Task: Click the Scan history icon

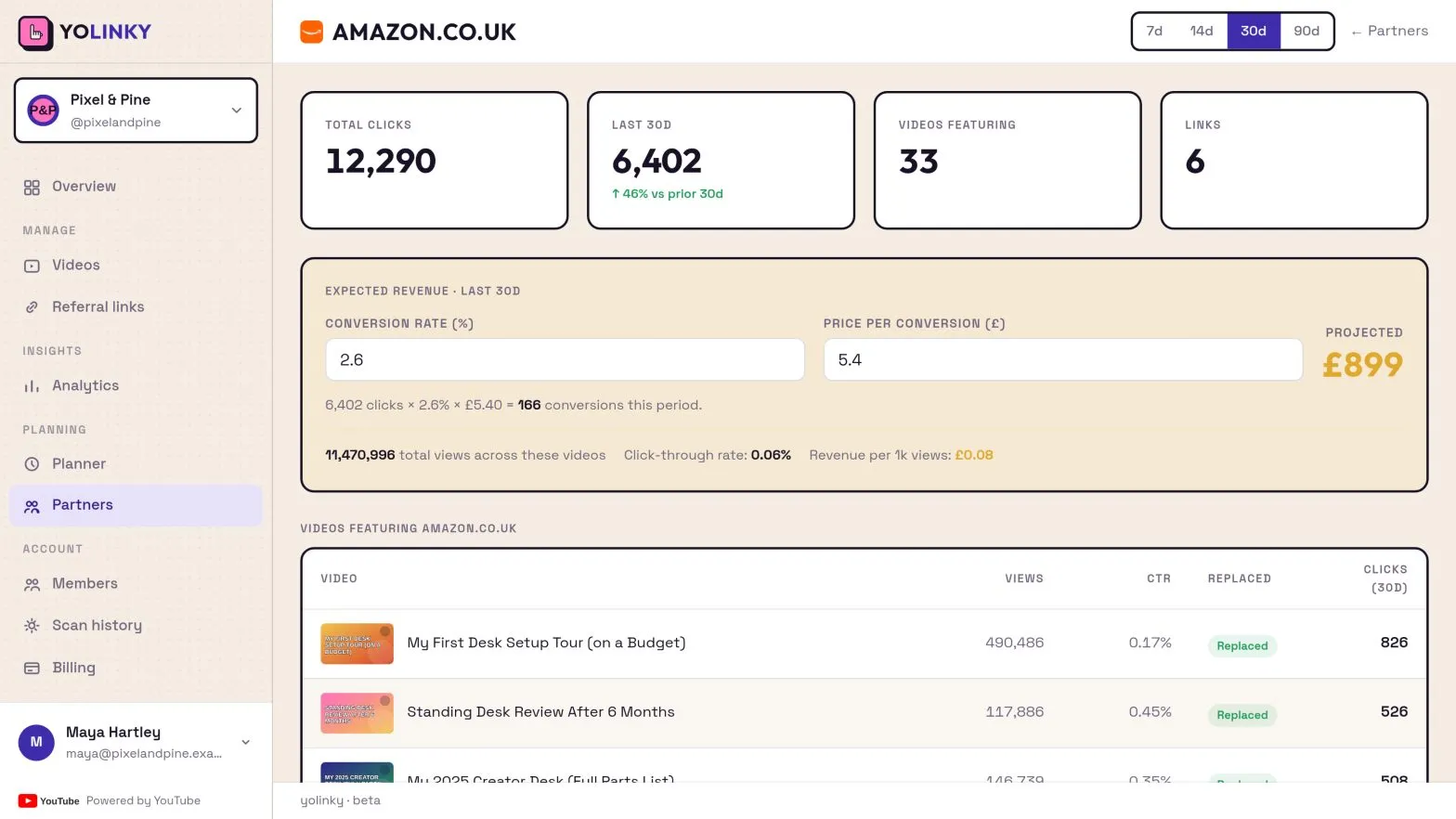Action: [x=32, y=626]
